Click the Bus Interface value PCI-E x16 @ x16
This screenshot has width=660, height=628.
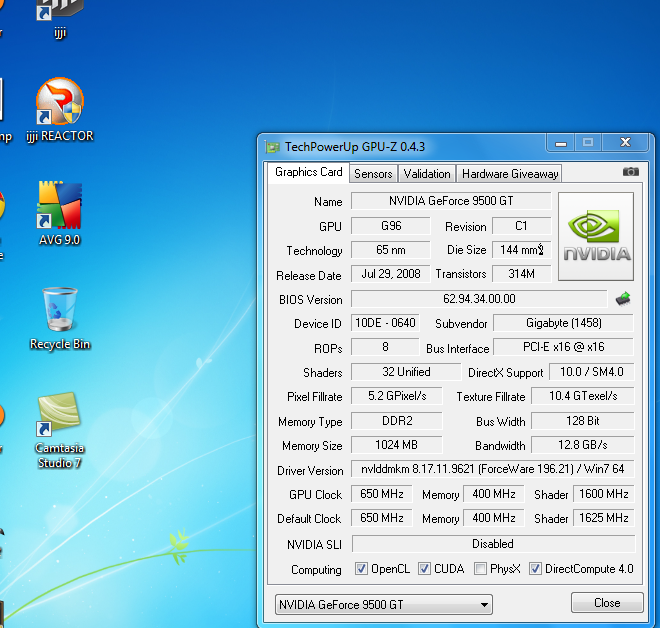click(564, 347)
